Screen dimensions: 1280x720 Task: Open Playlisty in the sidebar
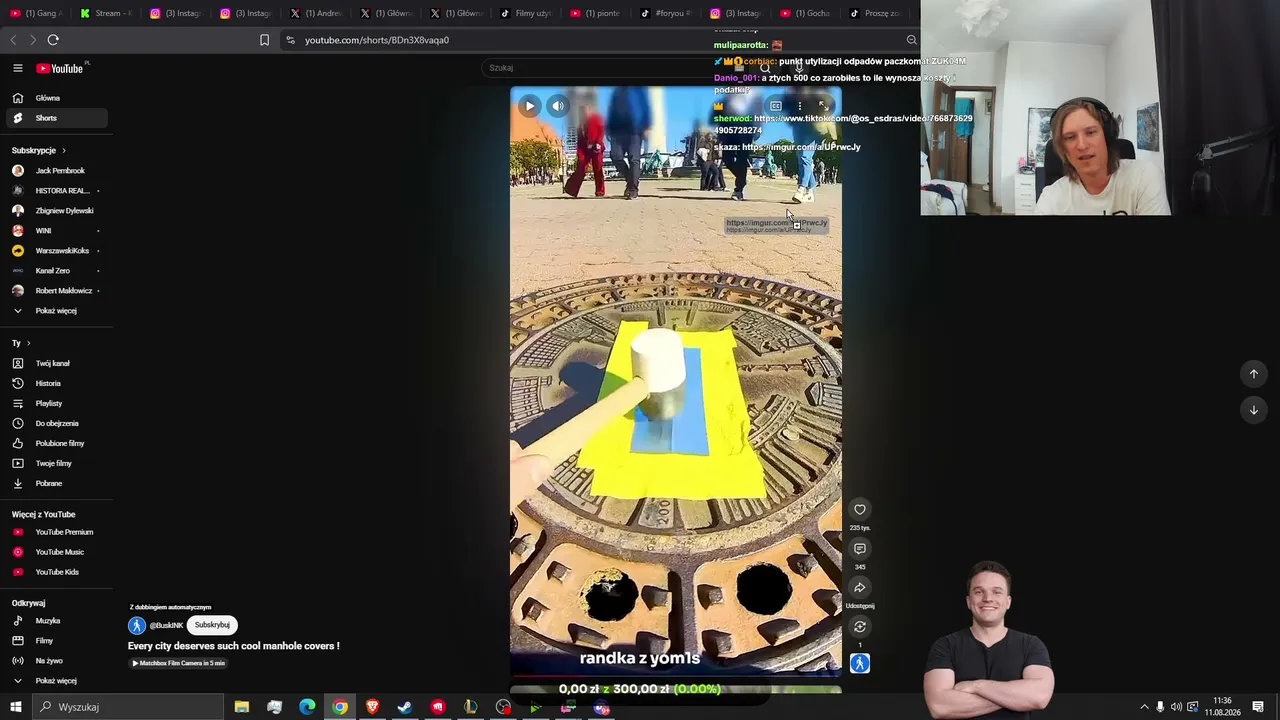(56, 403)
